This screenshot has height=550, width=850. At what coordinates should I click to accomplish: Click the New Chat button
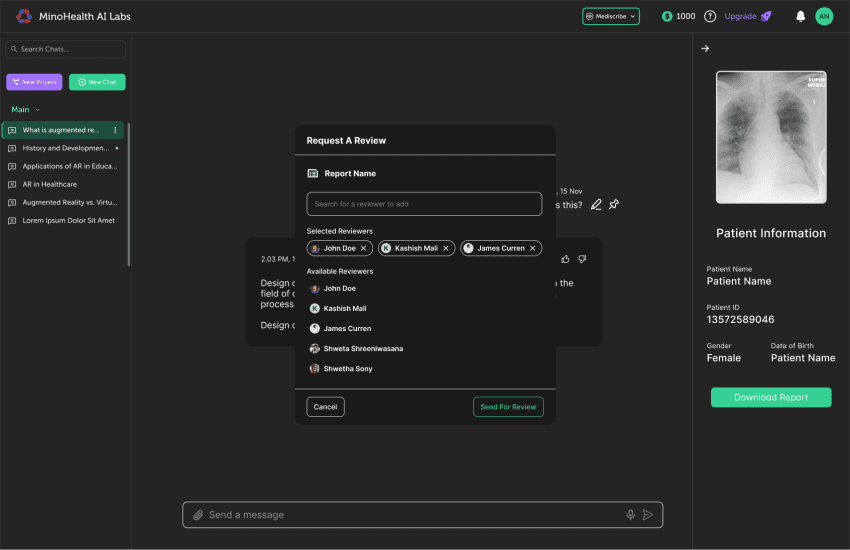[97, 82]
